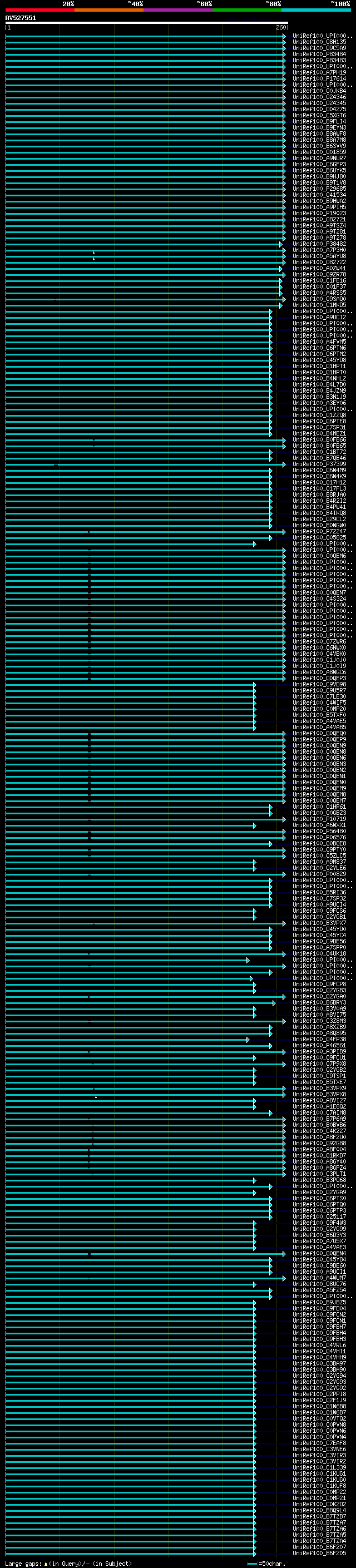Click alignment bar for UniRef100_P37399
The height and width of the screenshot is (1568, 356).
point(145,464)
